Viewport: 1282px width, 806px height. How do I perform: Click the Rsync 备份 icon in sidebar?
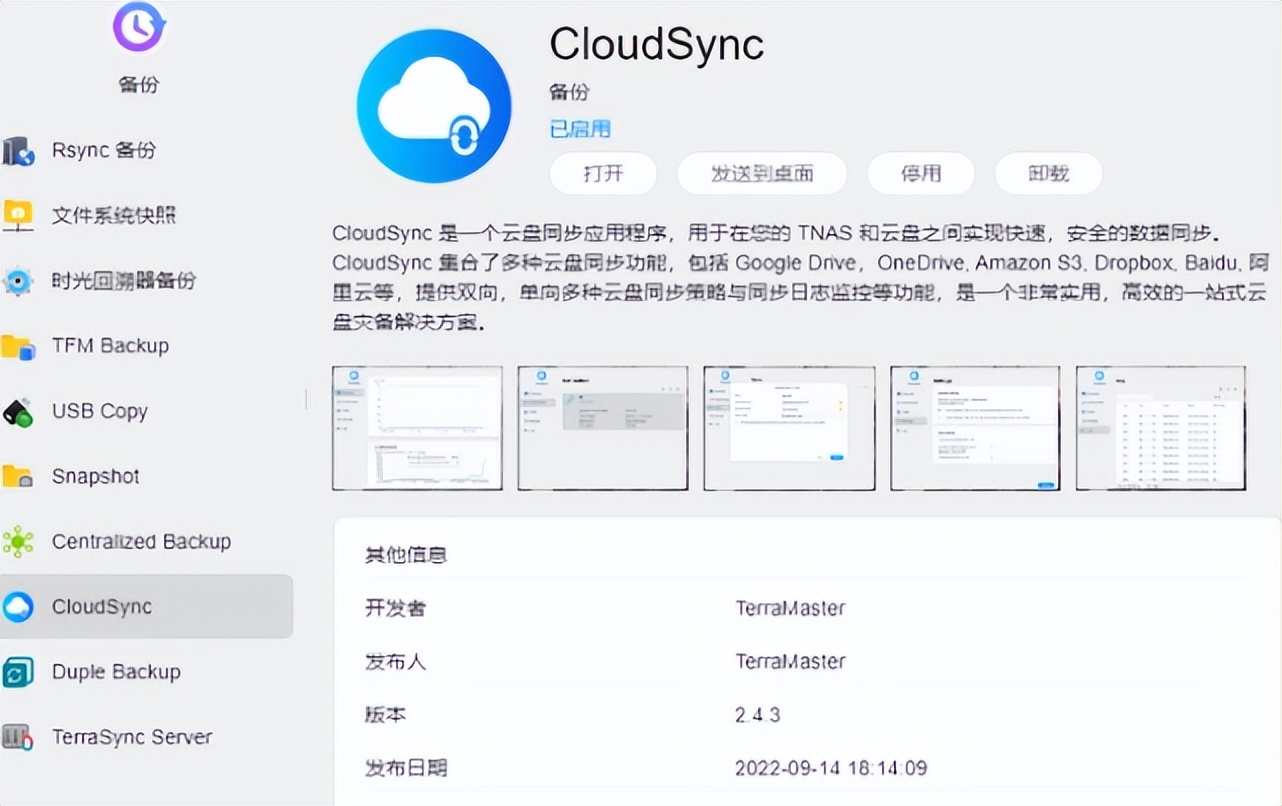click(19, 151)
